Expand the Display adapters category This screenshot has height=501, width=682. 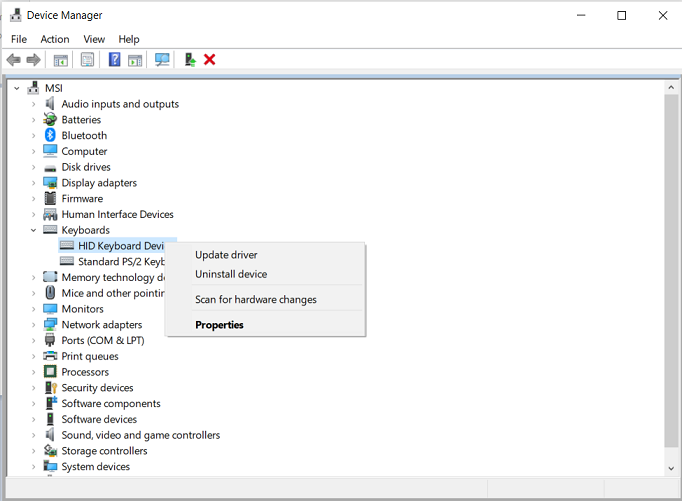pos(33,183)
